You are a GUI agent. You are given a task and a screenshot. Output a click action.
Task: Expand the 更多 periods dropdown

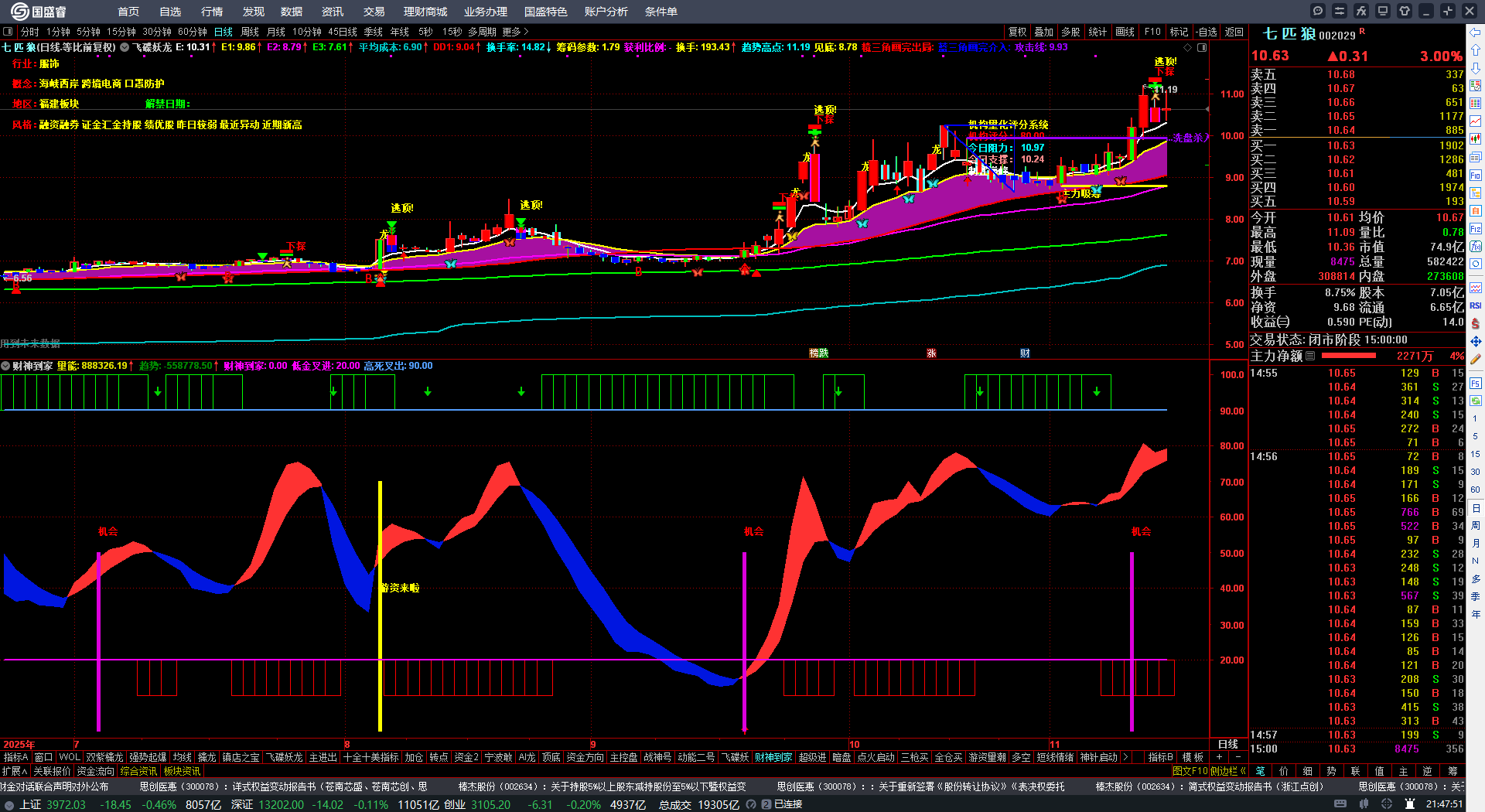(515, 32)
